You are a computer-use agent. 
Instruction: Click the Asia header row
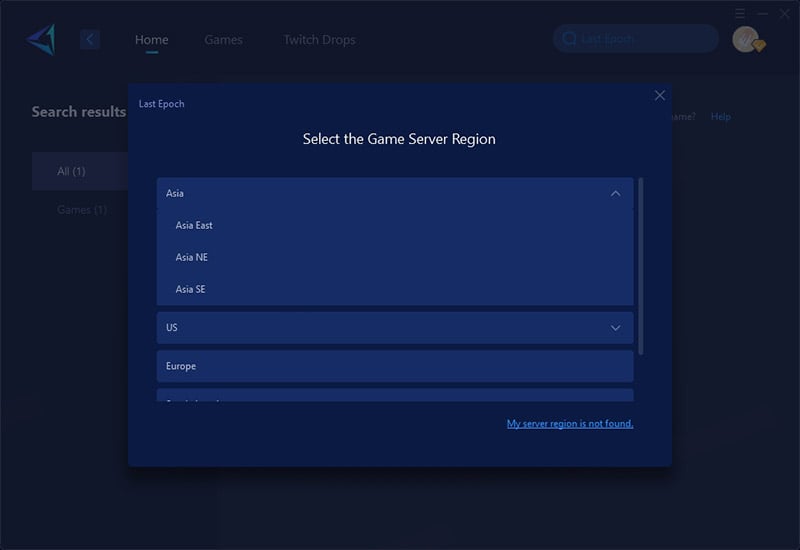[x=395, y=193]
